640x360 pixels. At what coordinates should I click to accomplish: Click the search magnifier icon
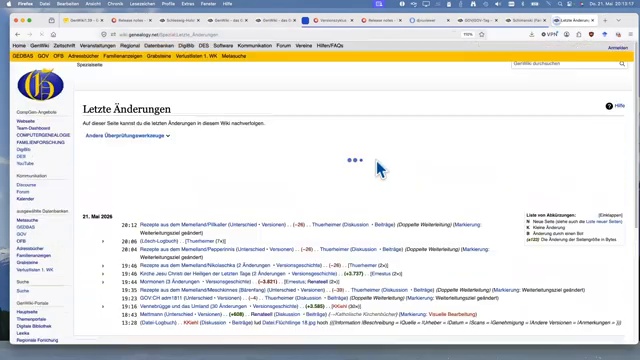tap(622, 64)
